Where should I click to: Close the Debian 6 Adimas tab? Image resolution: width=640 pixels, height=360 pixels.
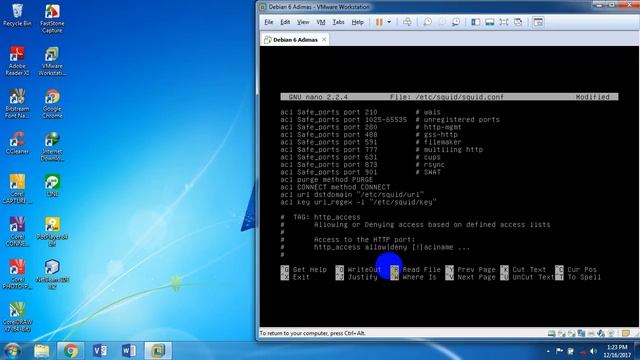click(324, 40)
